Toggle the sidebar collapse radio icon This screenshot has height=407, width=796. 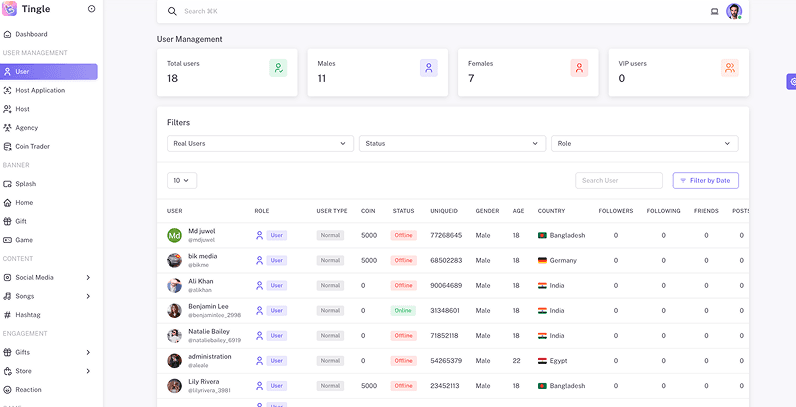click(91, 9)
